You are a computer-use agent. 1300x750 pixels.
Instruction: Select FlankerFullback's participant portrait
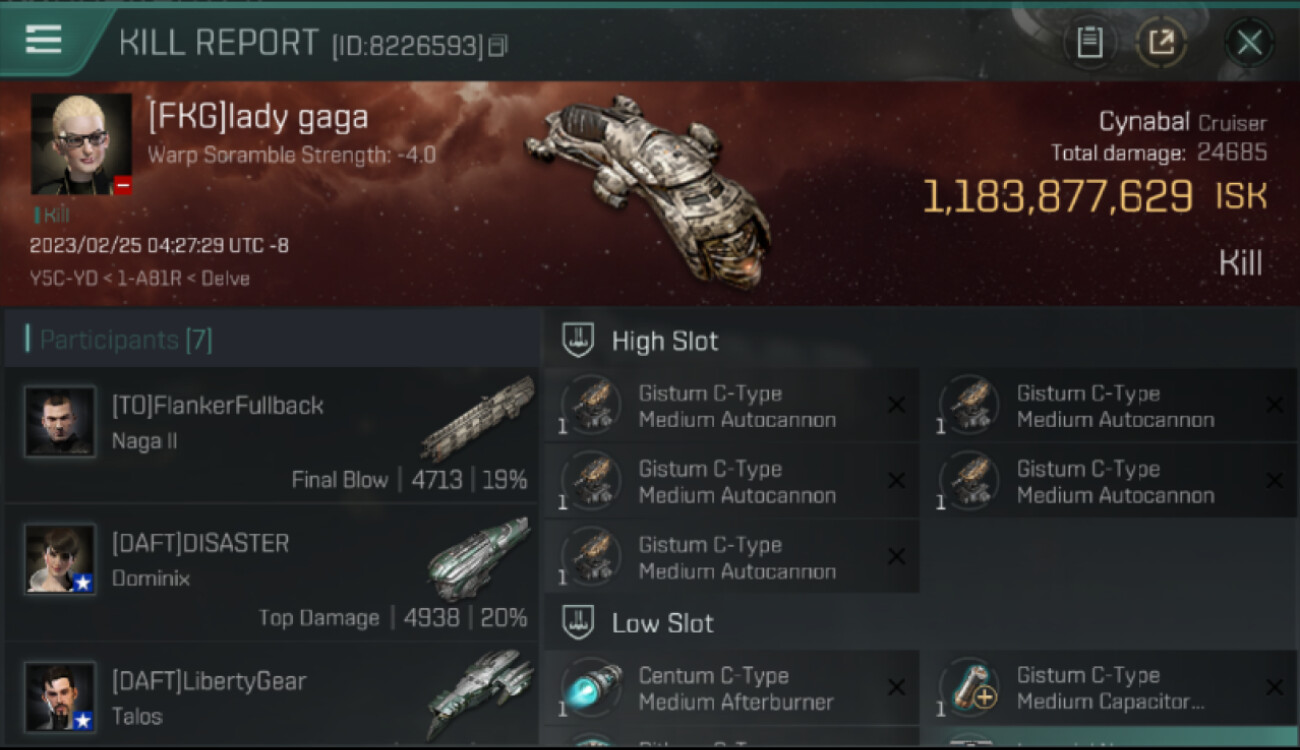[x=60, y=421]
